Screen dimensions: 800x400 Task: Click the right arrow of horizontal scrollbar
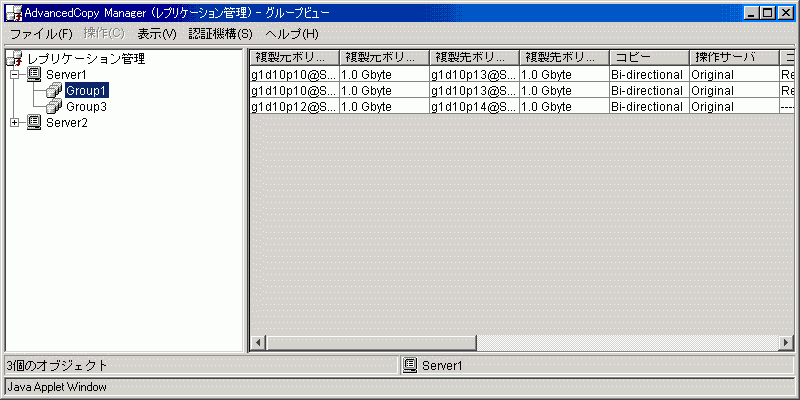point(786,342)
